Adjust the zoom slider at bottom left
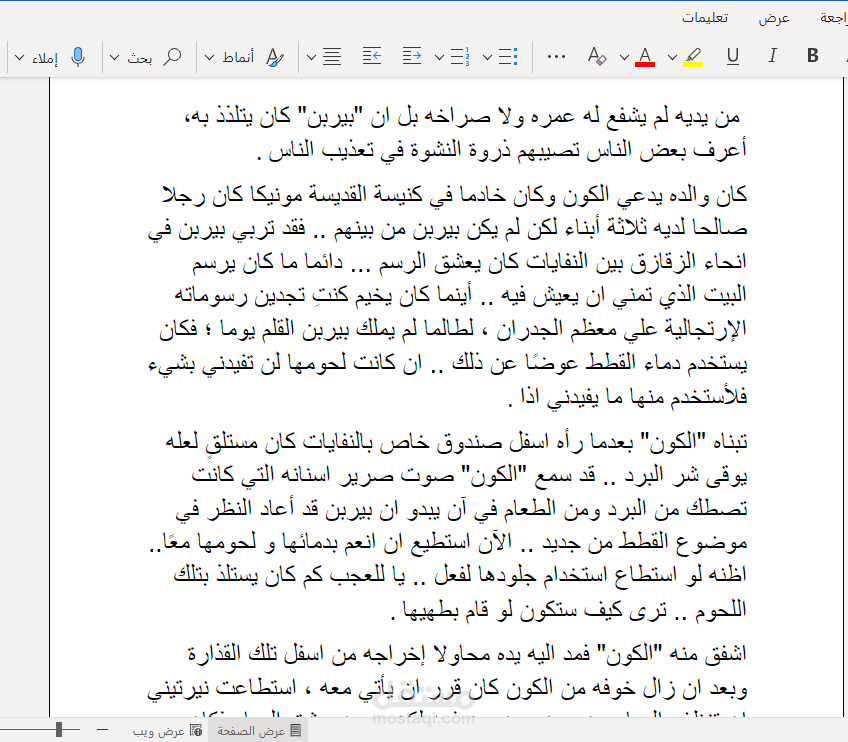This screenshot has height=742, width=848. point(60,728)
